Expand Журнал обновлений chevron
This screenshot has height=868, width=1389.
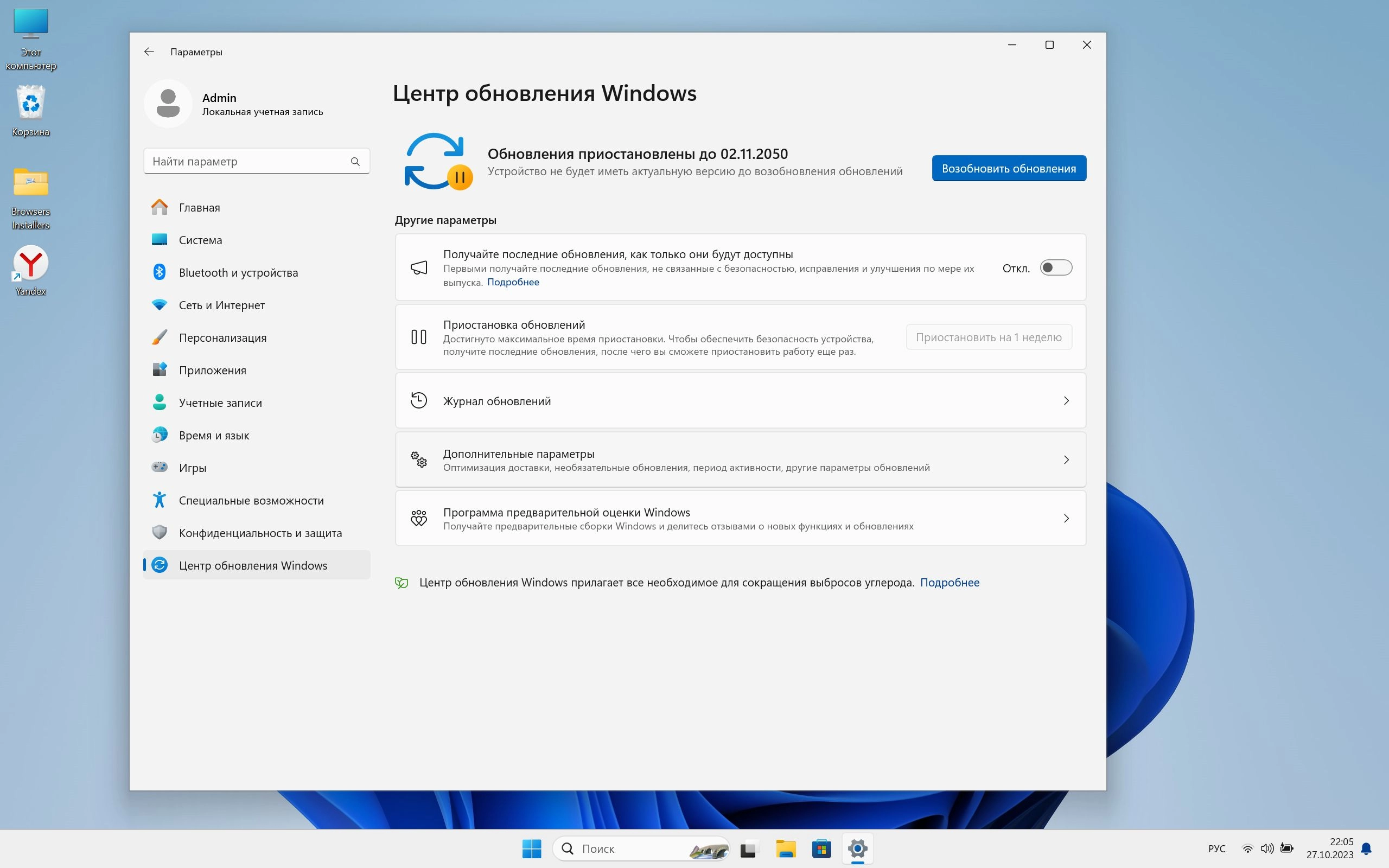(x=1066, y=401)
